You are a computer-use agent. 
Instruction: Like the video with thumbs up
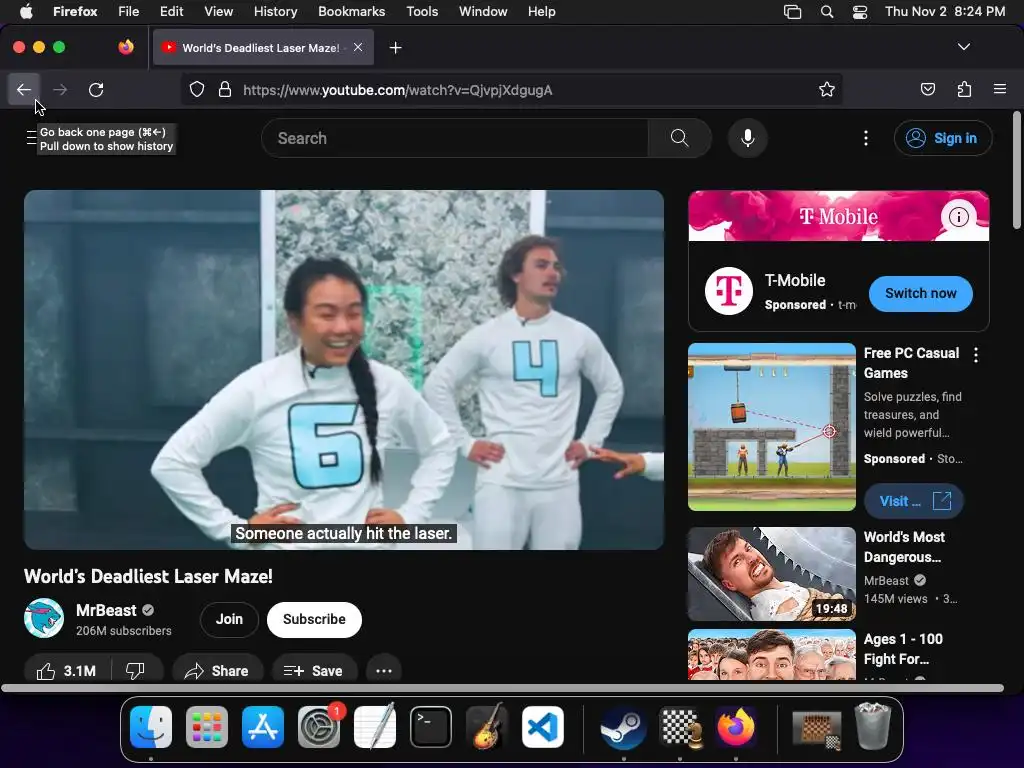pyautogui.click(x=66, y=671)
